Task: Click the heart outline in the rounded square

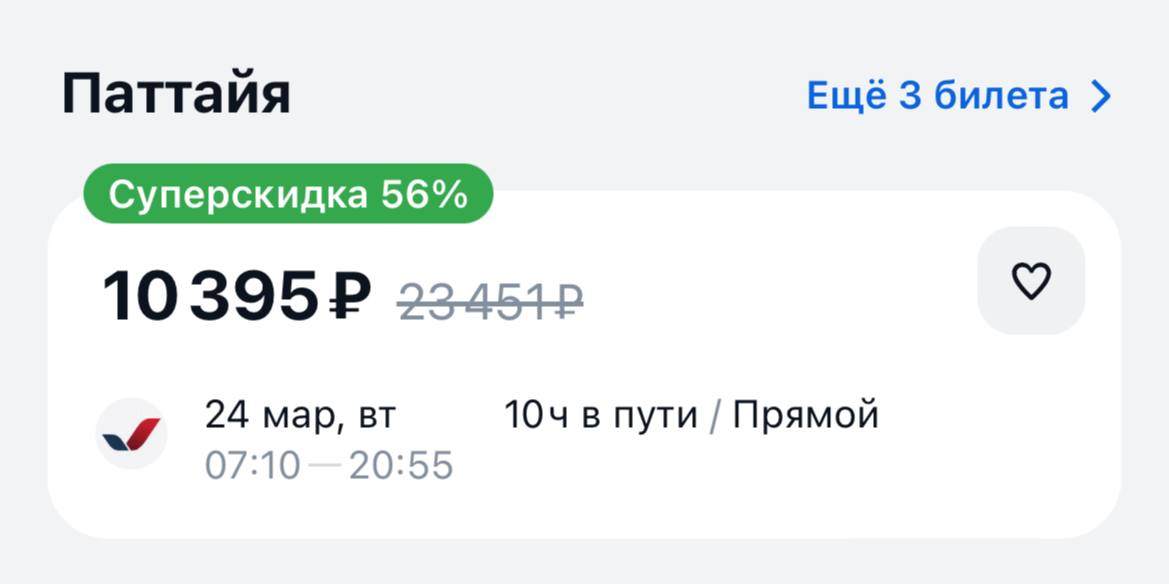Action: pos(1031,280)
